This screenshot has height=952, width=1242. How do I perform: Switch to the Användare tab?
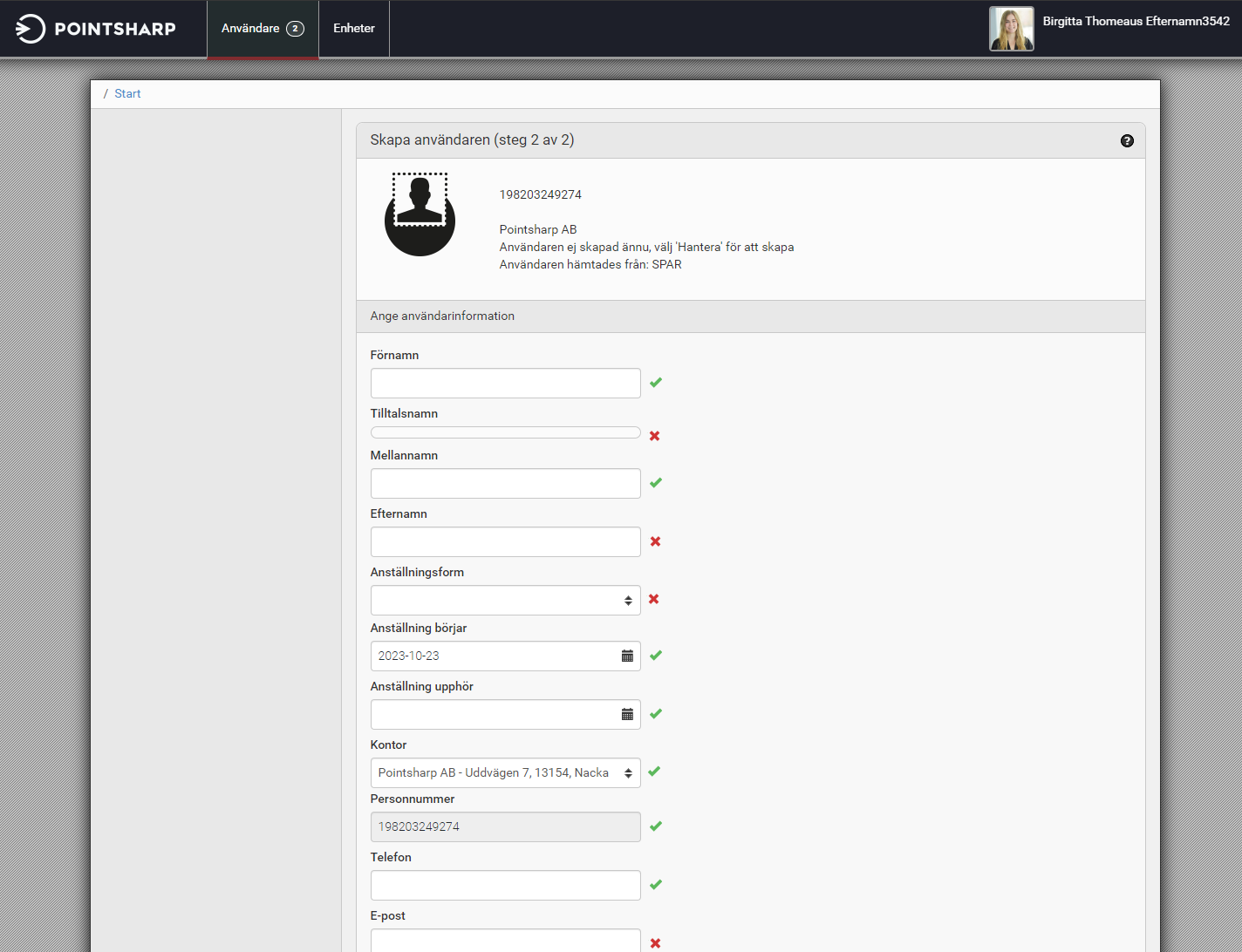(x=263, y=29)
